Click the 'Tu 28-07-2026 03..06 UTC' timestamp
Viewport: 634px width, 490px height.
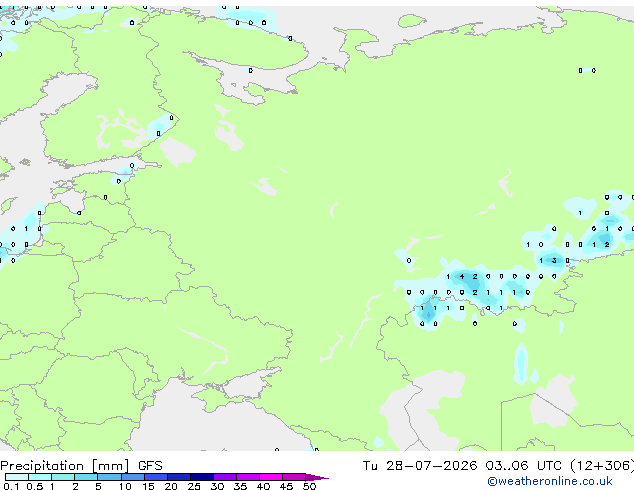(462, 465)
